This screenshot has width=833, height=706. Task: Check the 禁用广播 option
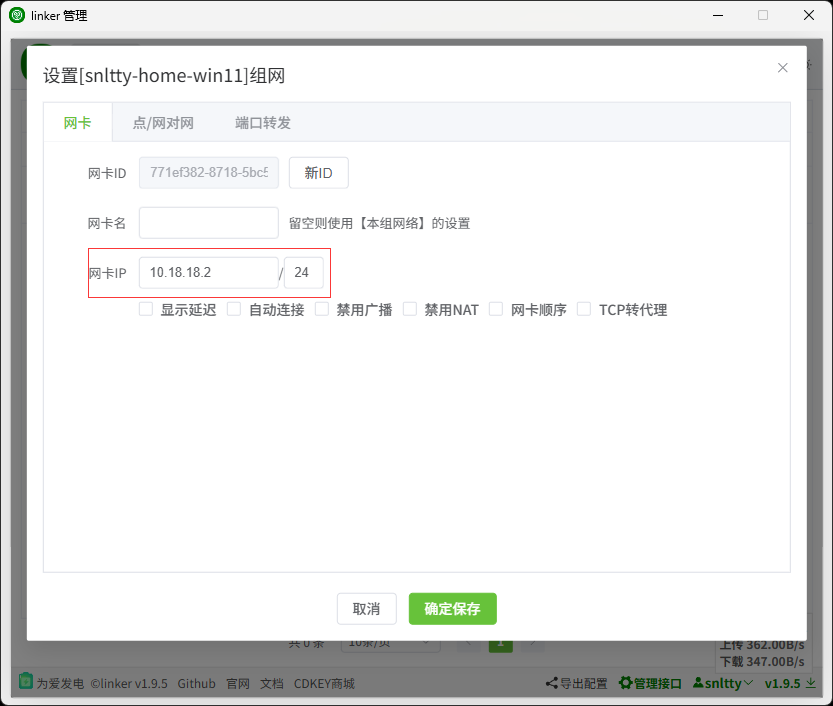click(322, 309)
